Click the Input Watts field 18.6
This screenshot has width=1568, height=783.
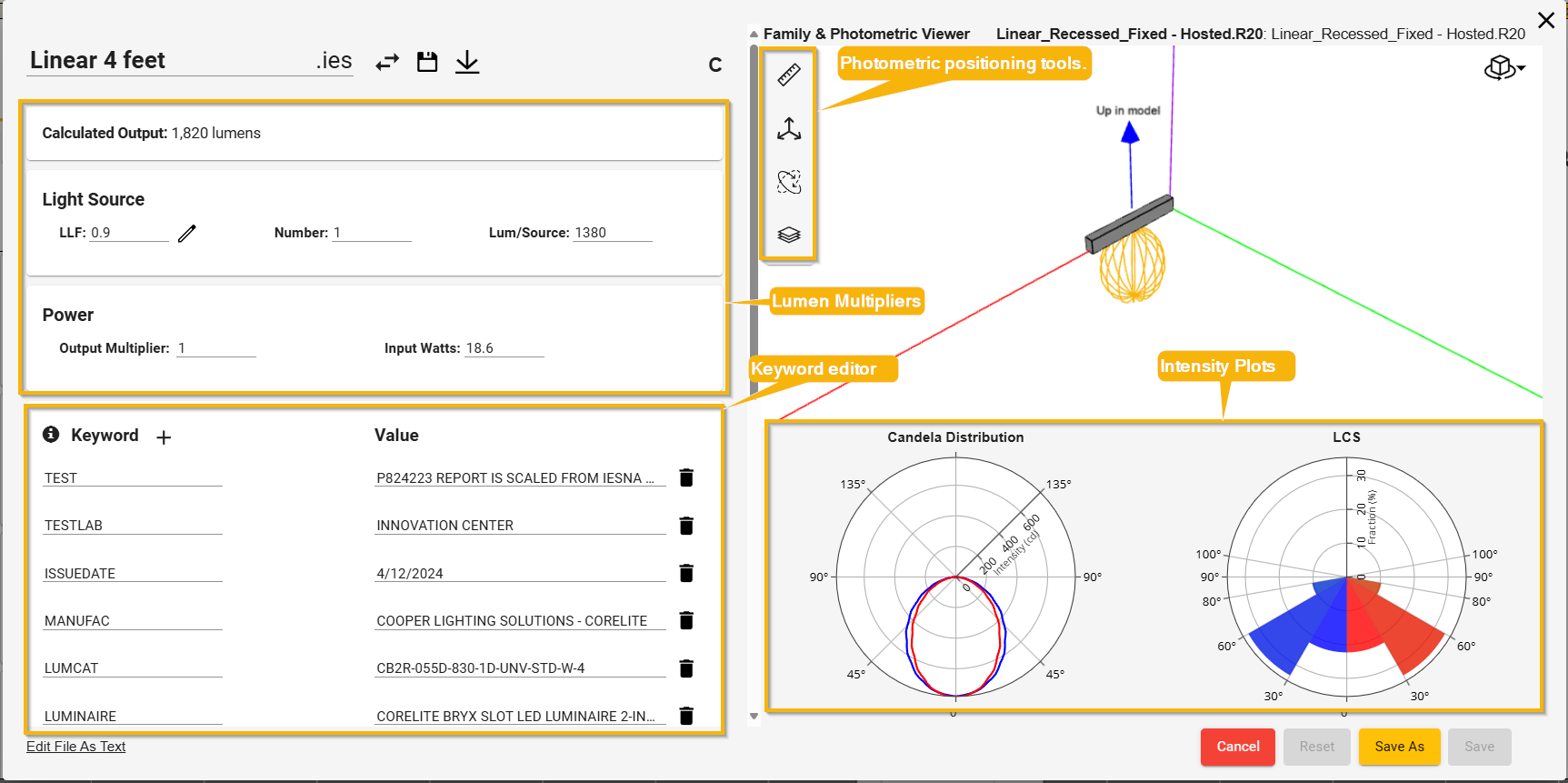(x=504, y=348)
